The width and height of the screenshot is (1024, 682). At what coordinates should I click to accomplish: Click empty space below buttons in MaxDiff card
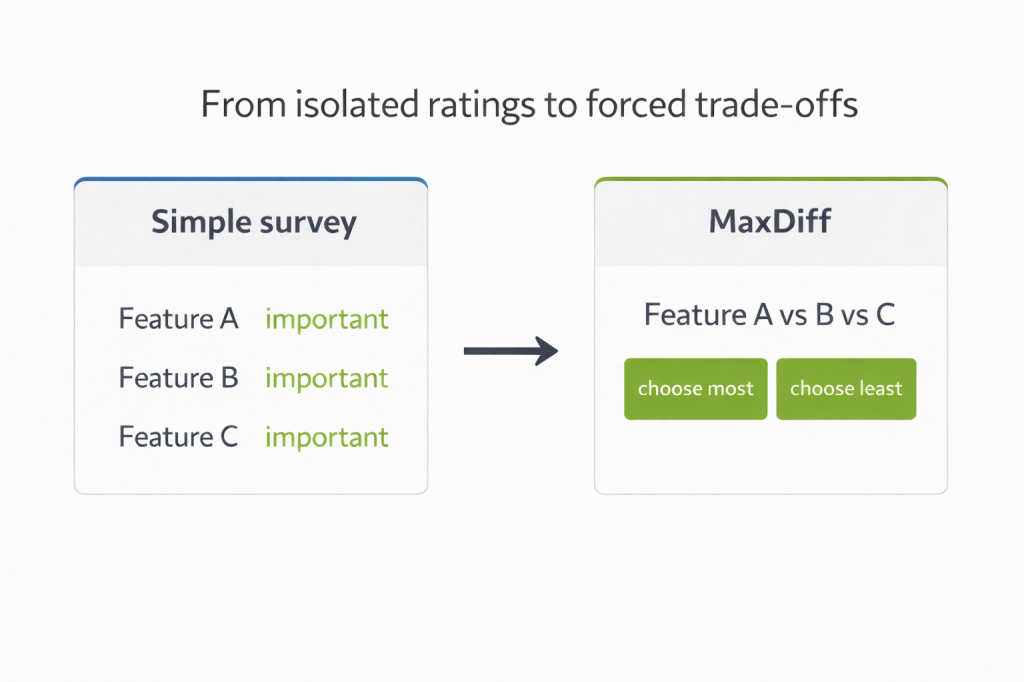click(770, 456)
